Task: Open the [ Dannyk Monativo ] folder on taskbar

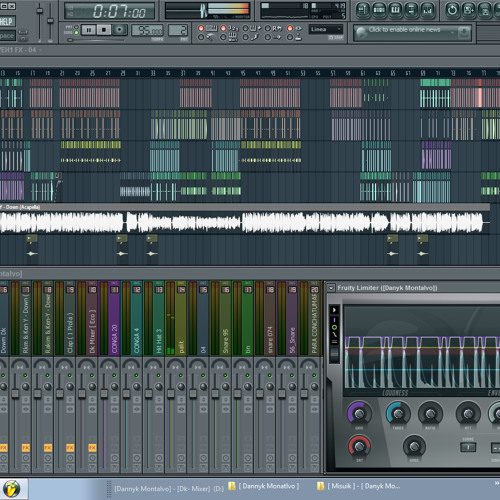Action: [264, 486]
